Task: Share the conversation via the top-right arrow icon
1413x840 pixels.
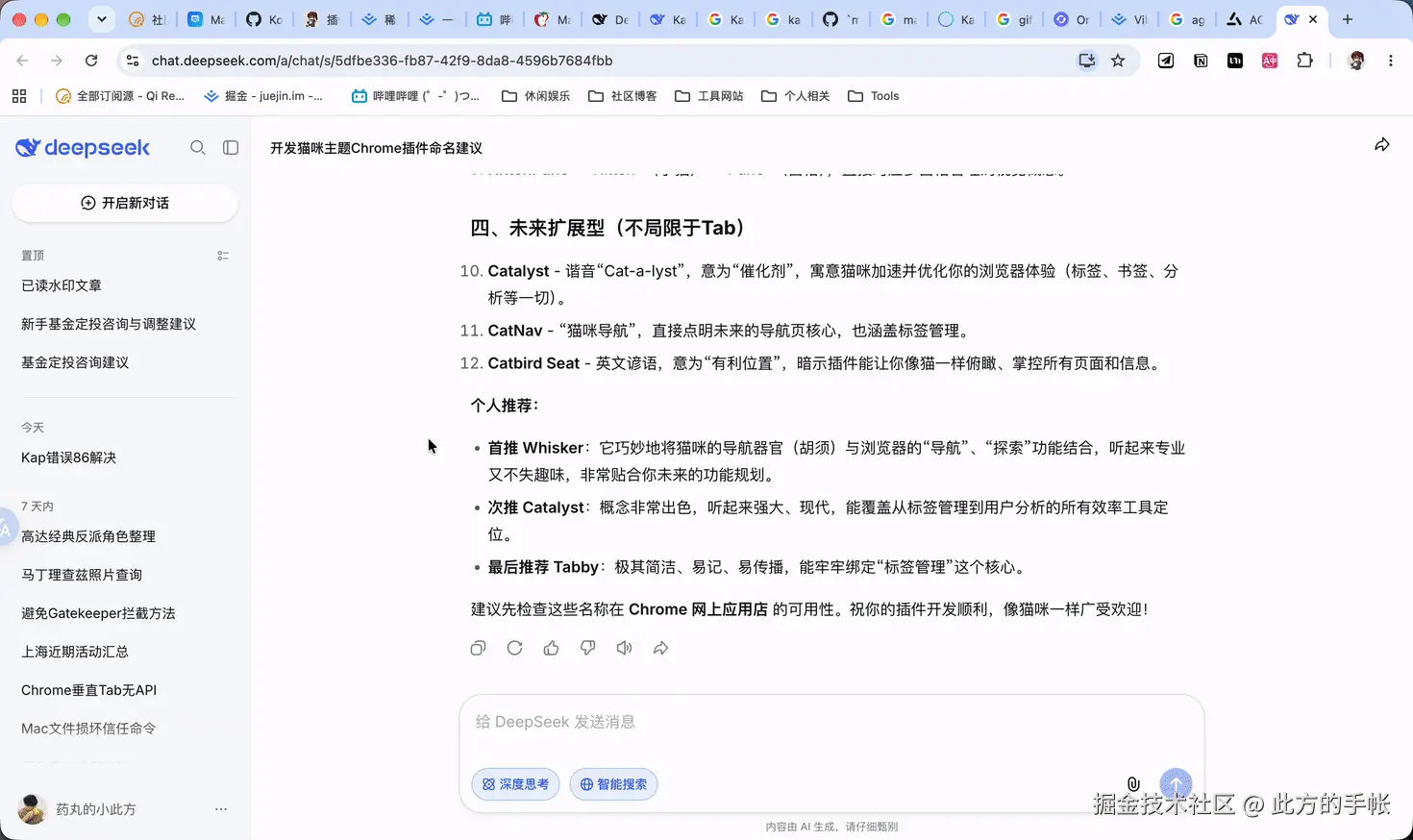Action: [x=1381, y=145]
